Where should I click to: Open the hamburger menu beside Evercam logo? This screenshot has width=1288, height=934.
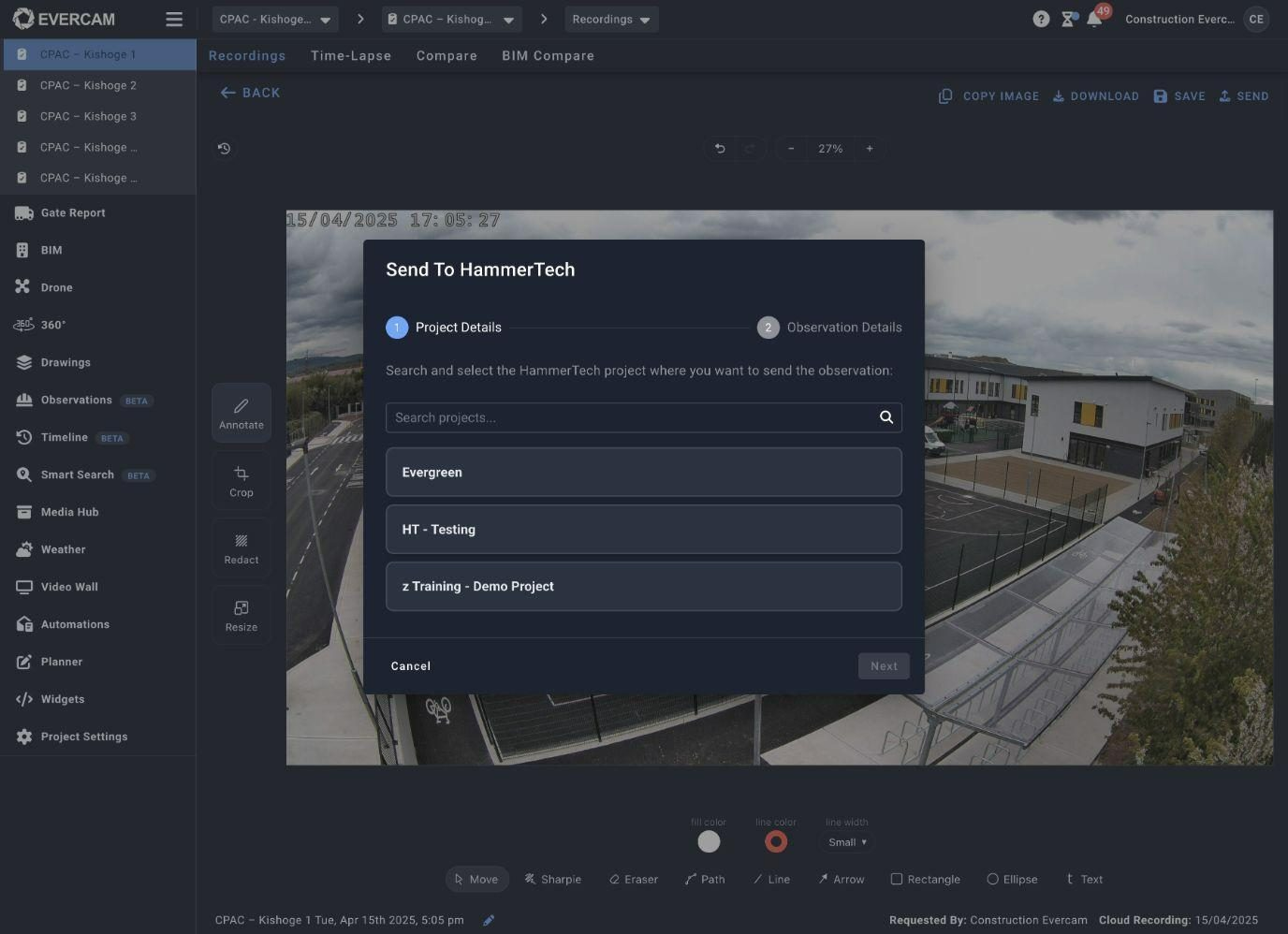173,19
